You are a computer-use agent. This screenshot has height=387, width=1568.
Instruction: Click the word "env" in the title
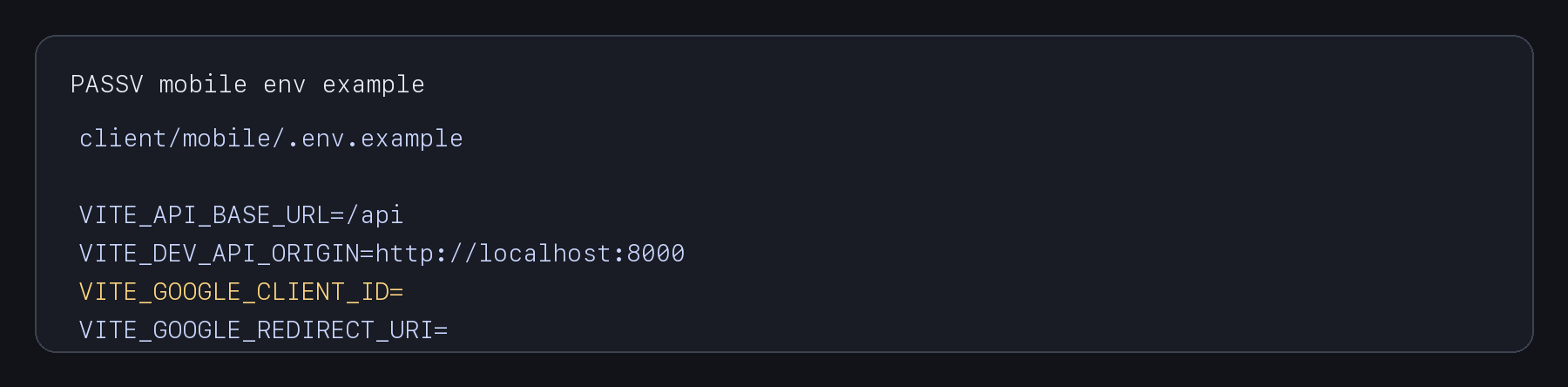(285, 85)
